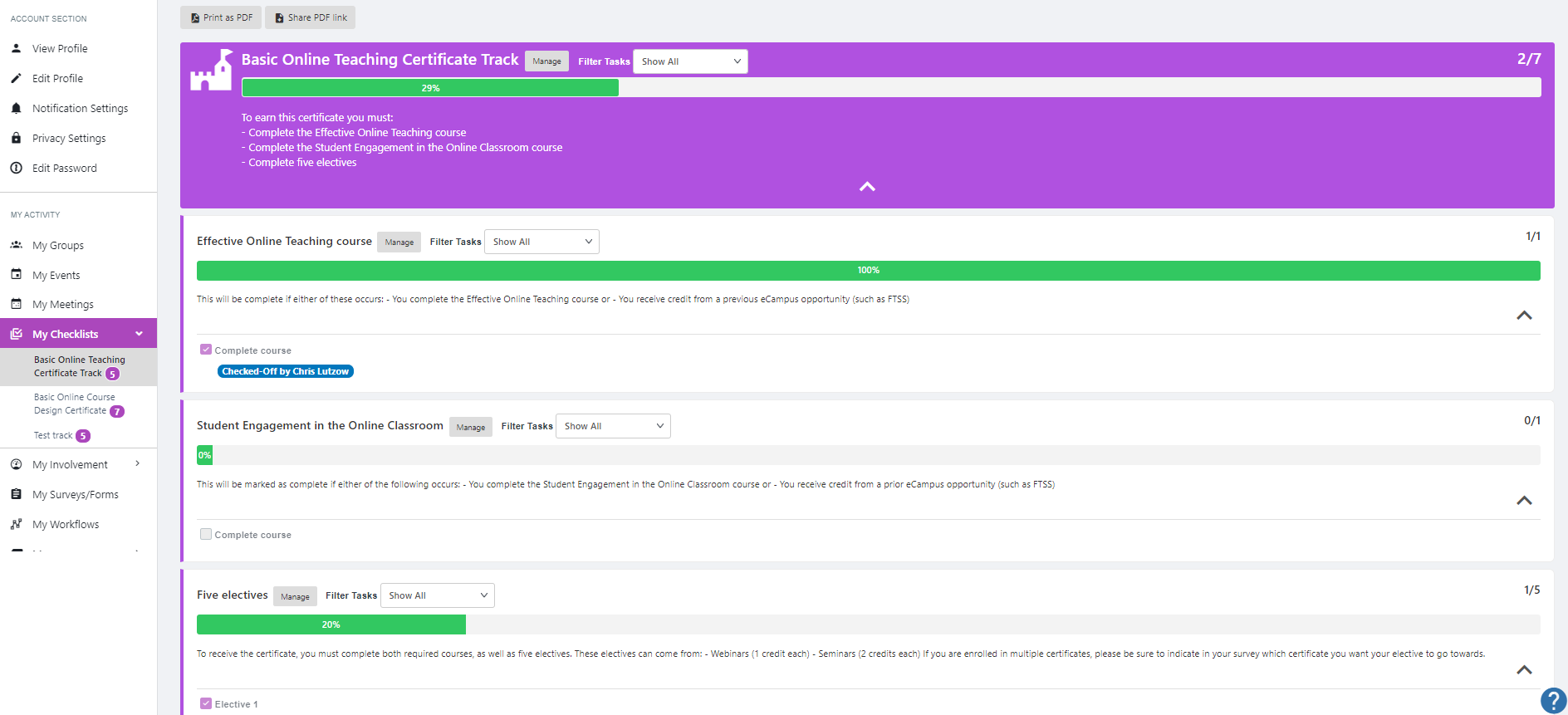Image resolution: width=1568 pixels, height=715 pixels.
Task: Click the 2/7 track completion count
Action: 1529,59
